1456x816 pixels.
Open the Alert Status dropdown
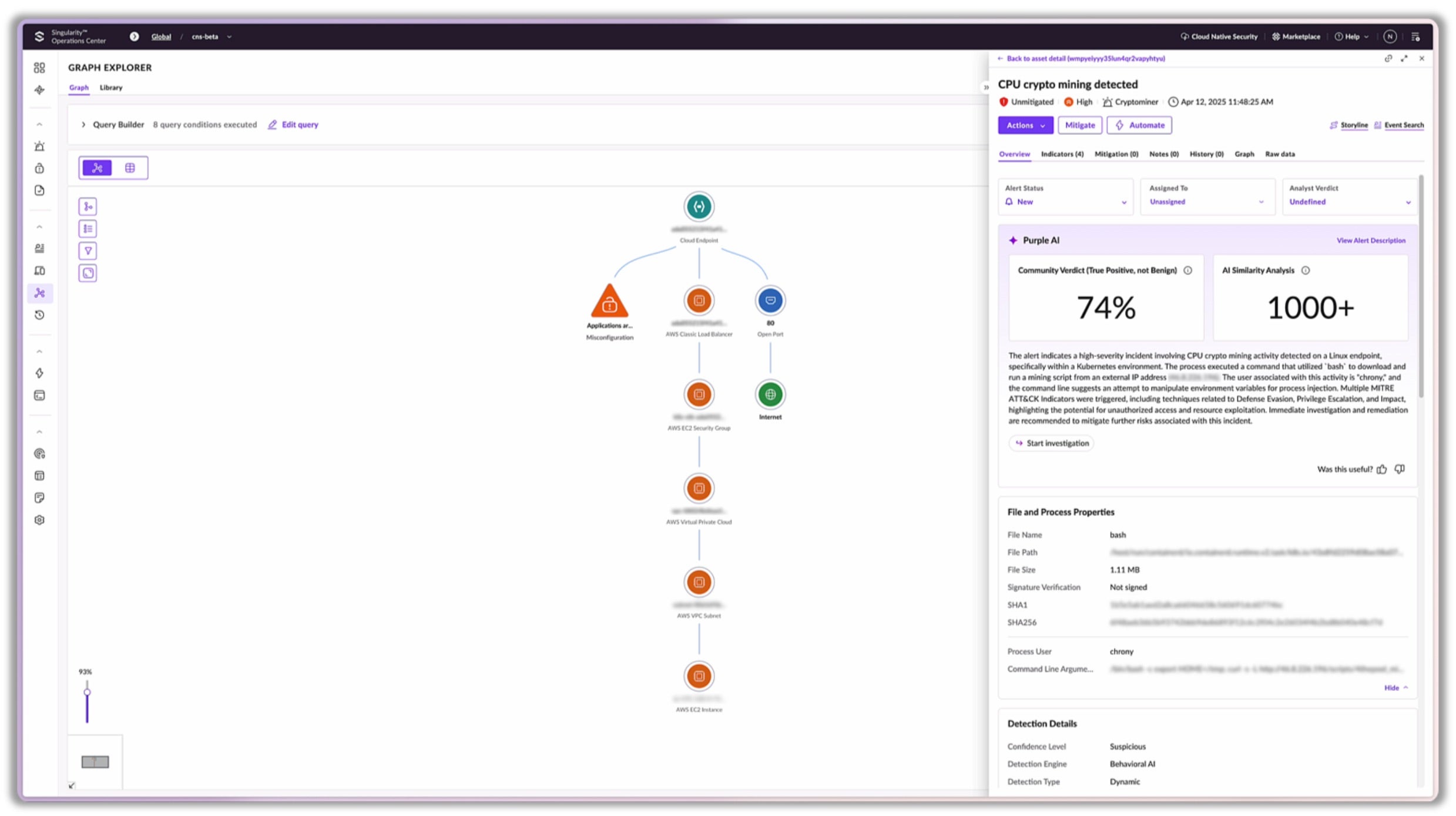pyautogui.click(x=1065, y=202)
